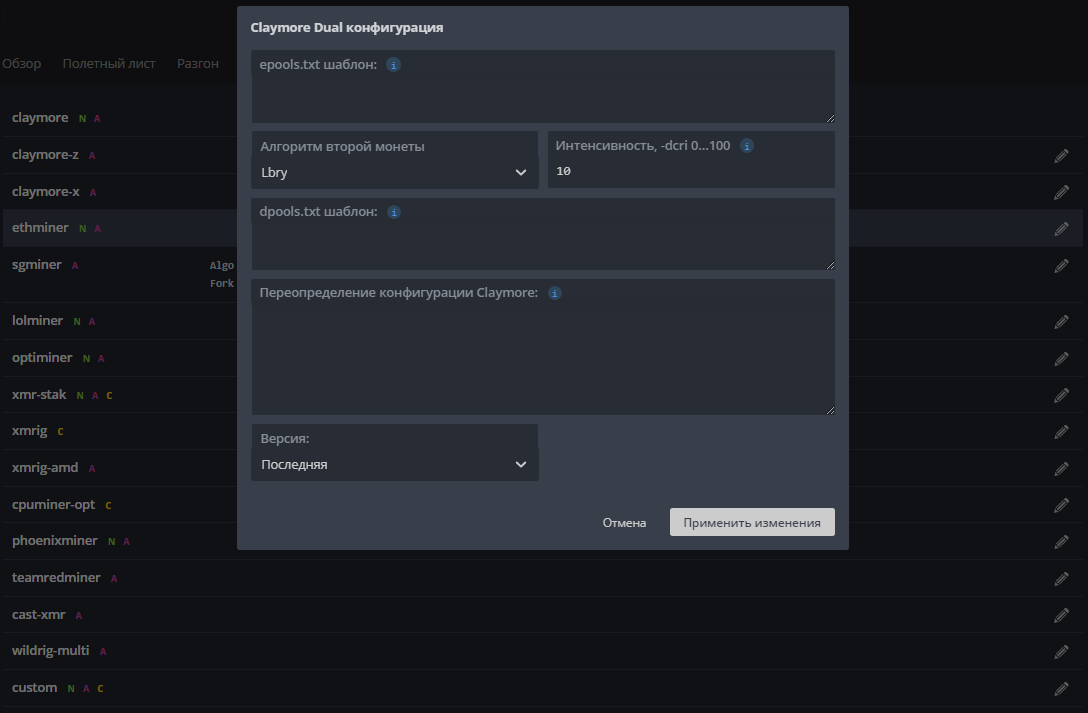Edit the claymore-z miner pencil icon
This screenshot has width=1088, height=713.
1061,155
